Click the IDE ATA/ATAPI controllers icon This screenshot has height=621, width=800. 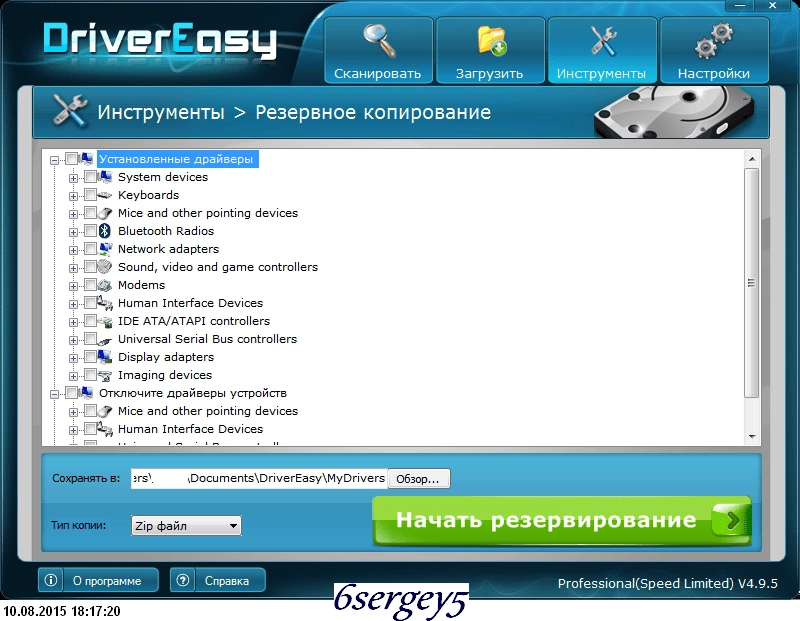point(105,321)
